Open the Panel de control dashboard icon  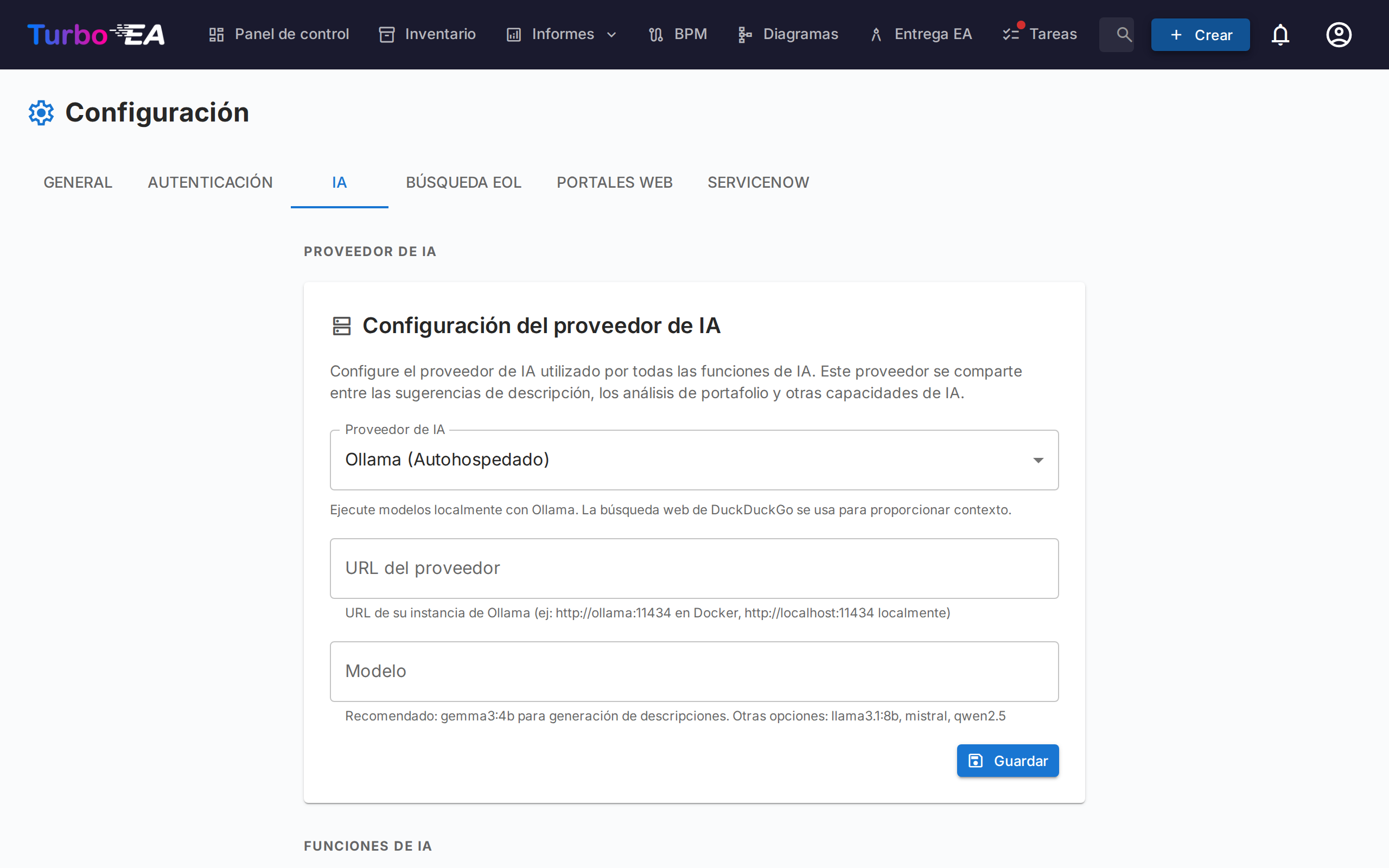[216, 34]
